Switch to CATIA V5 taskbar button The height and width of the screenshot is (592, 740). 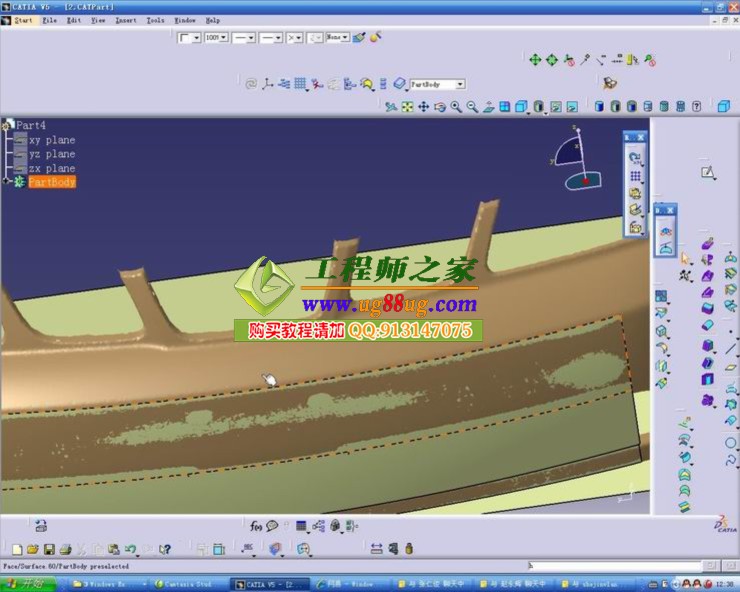tap(269, 584)
